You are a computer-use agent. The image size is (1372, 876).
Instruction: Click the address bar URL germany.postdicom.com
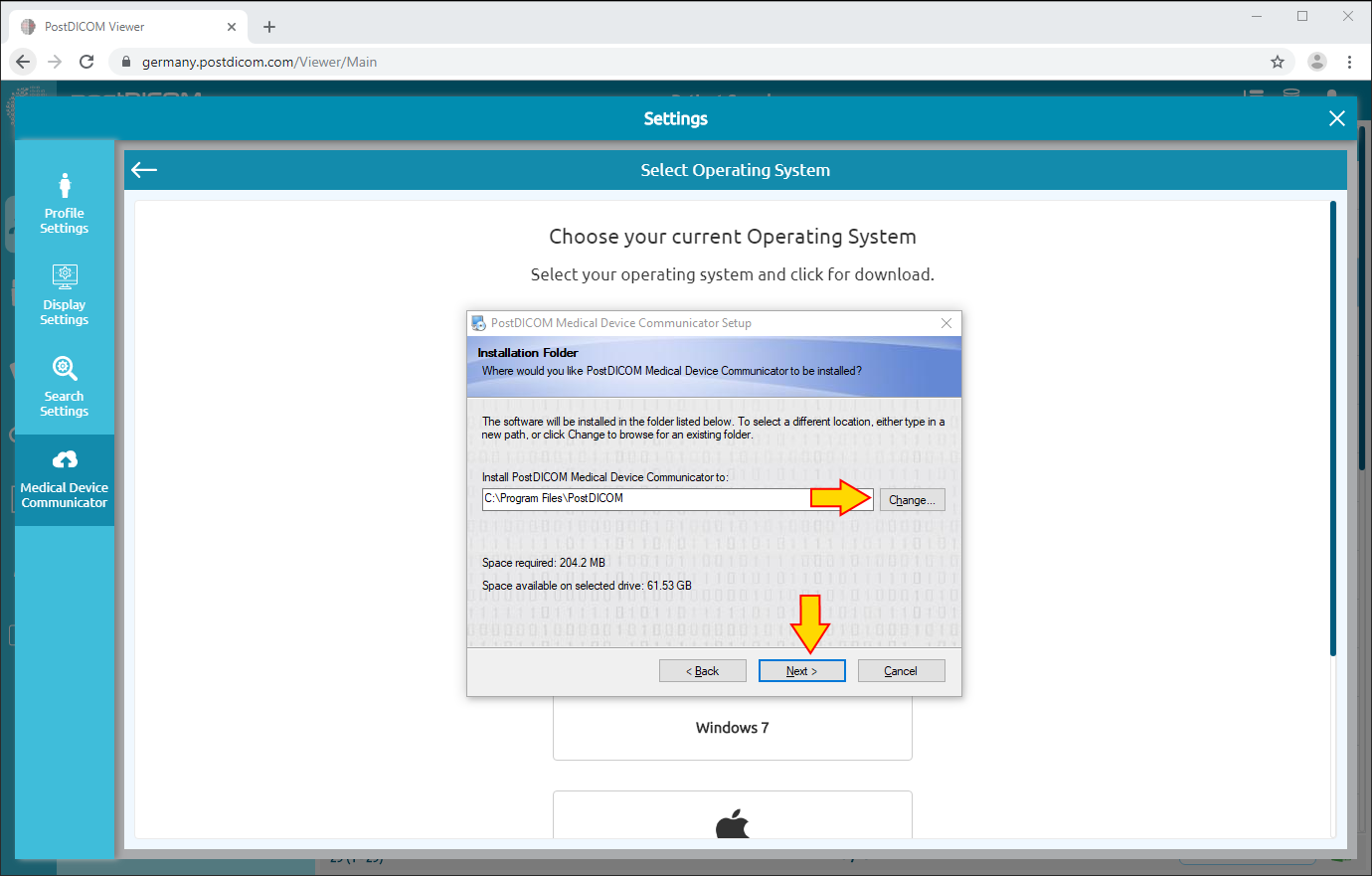[259, 62]
